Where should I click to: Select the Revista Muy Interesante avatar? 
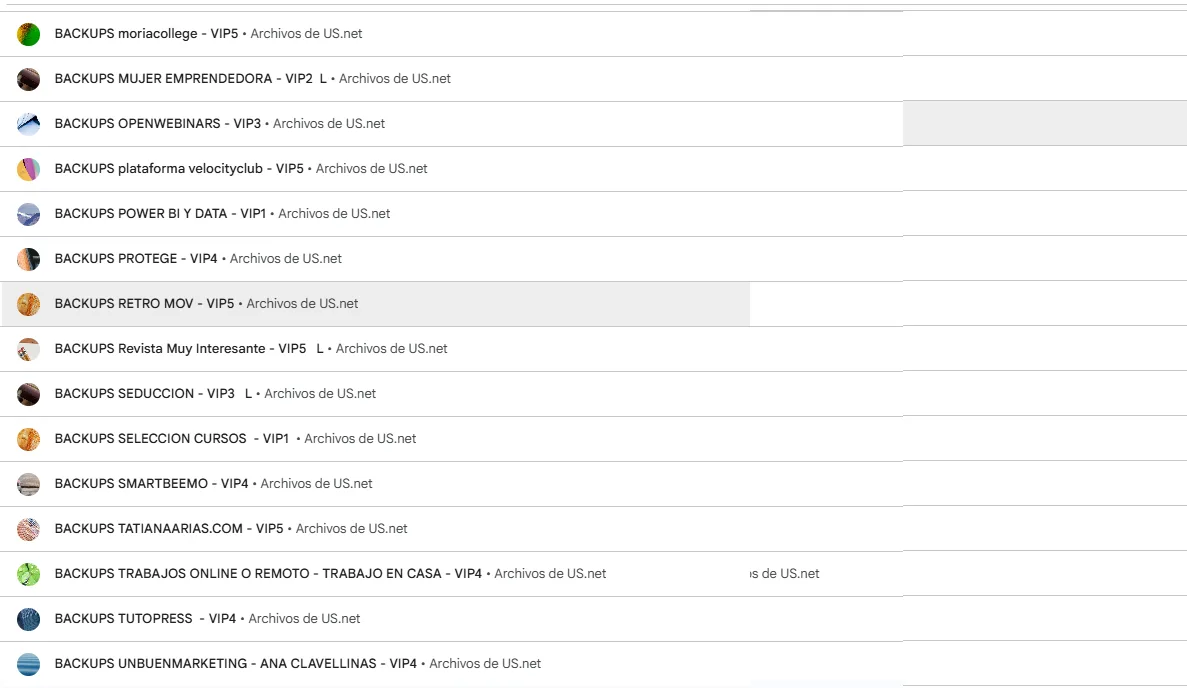tap(29, 349)
